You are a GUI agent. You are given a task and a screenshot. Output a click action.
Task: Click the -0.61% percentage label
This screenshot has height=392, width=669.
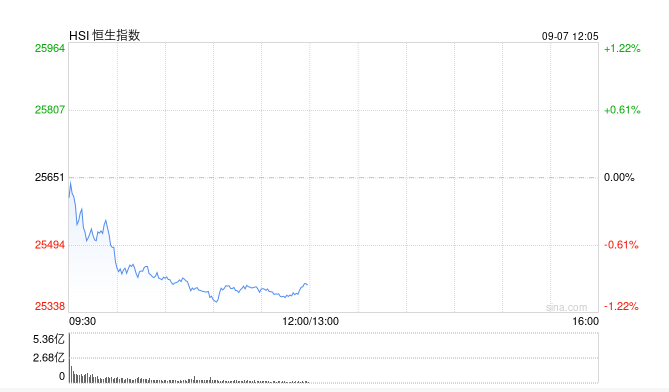click(621, 244)
